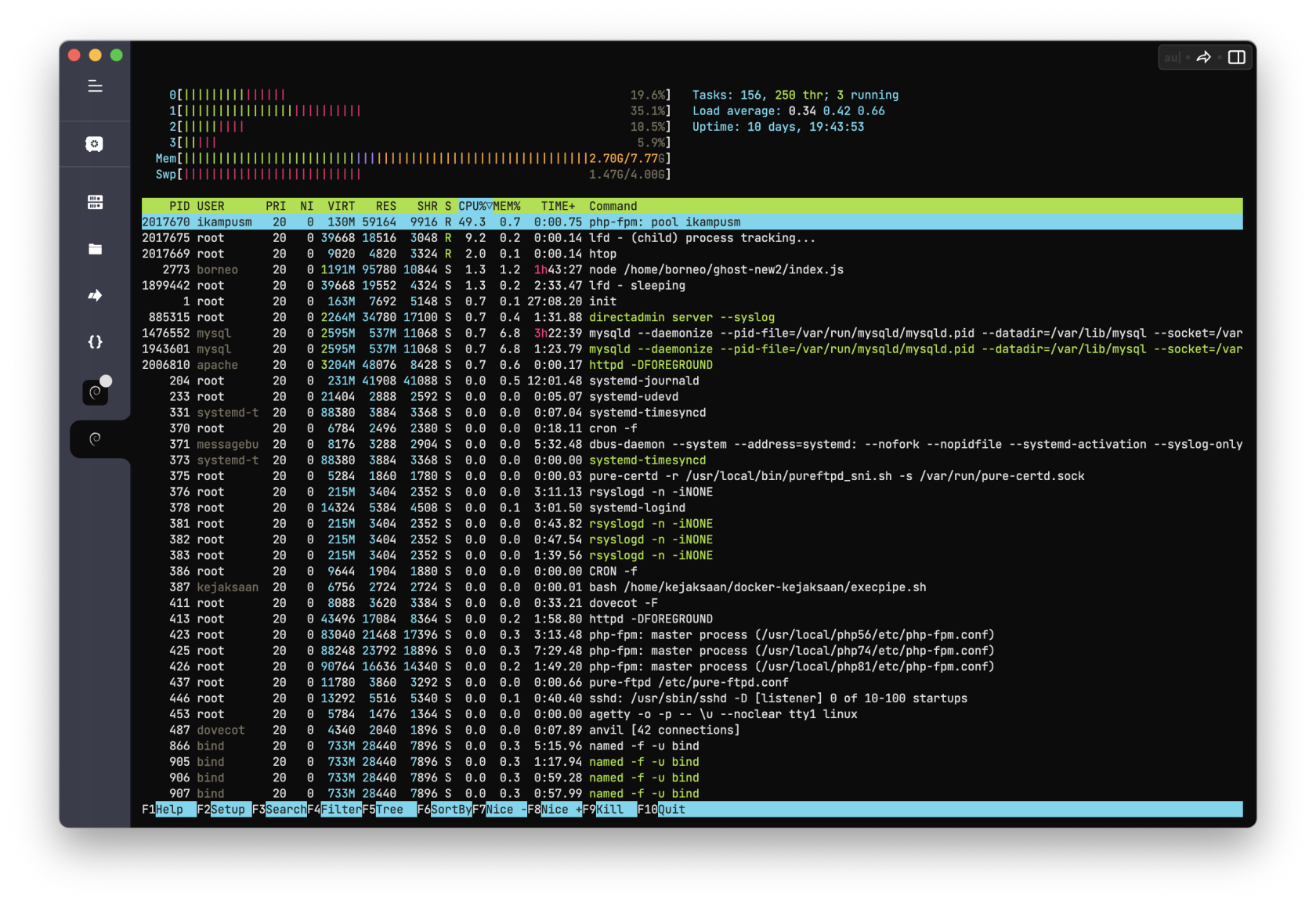Viewport: 1316px width, 906px height.
Task: Toggle sort order on CPU% column header
Action: click(x=475, y=206)
